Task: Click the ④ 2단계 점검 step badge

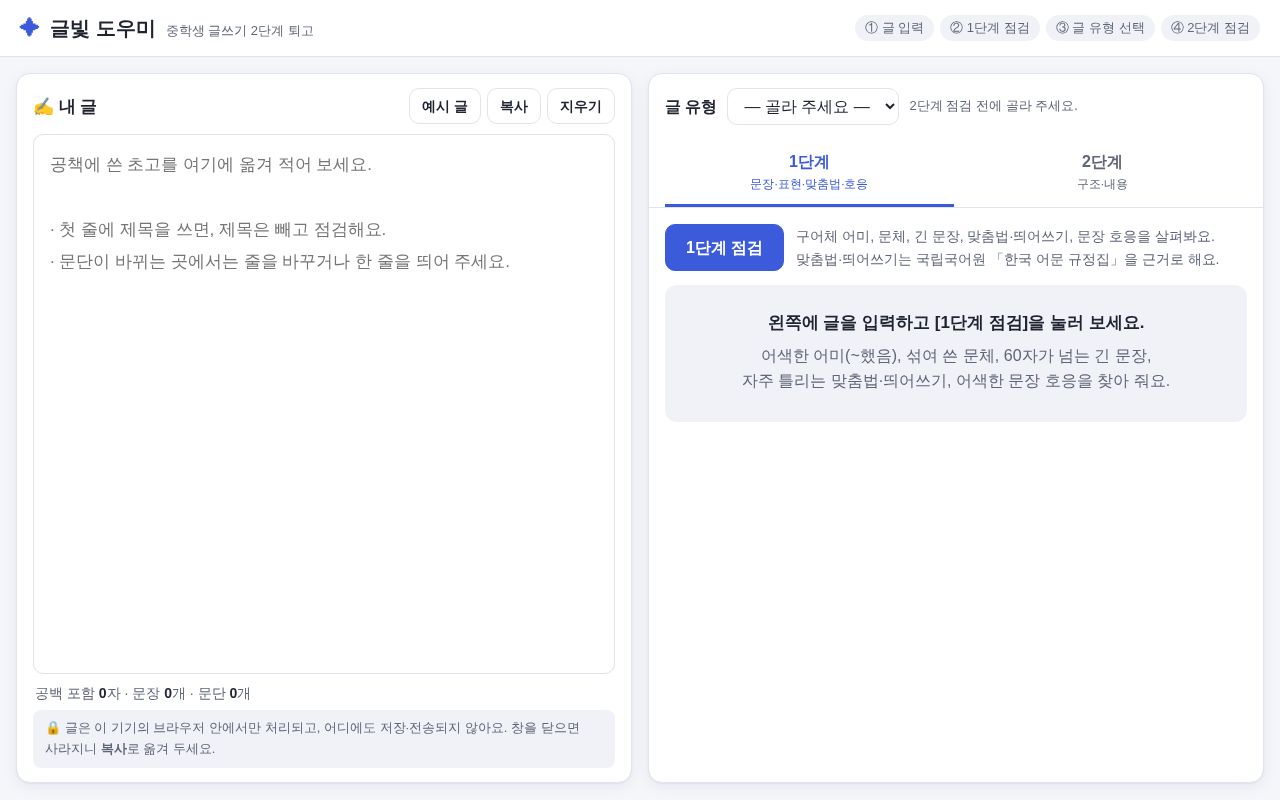Action: point(1210,28)
